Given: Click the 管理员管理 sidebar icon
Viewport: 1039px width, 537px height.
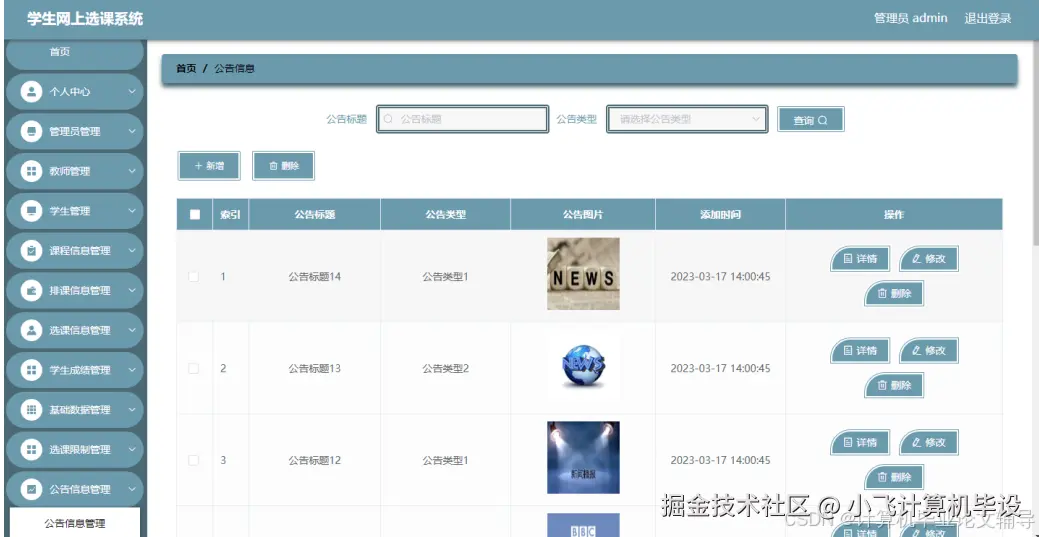Looking at the screenshot, I should pos(31,131).
